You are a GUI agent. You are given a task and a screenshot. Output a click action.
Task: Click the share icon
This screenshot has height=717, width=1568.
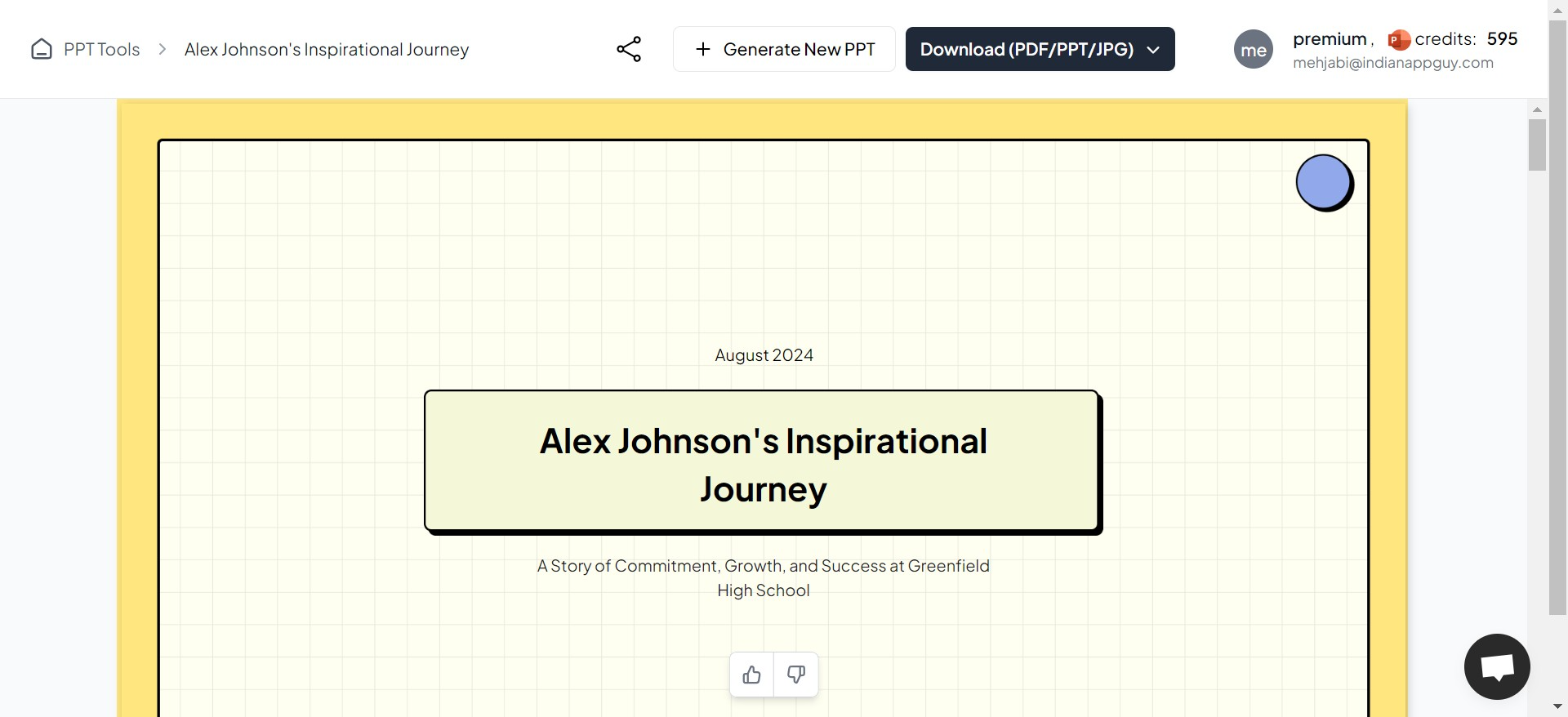629,49
